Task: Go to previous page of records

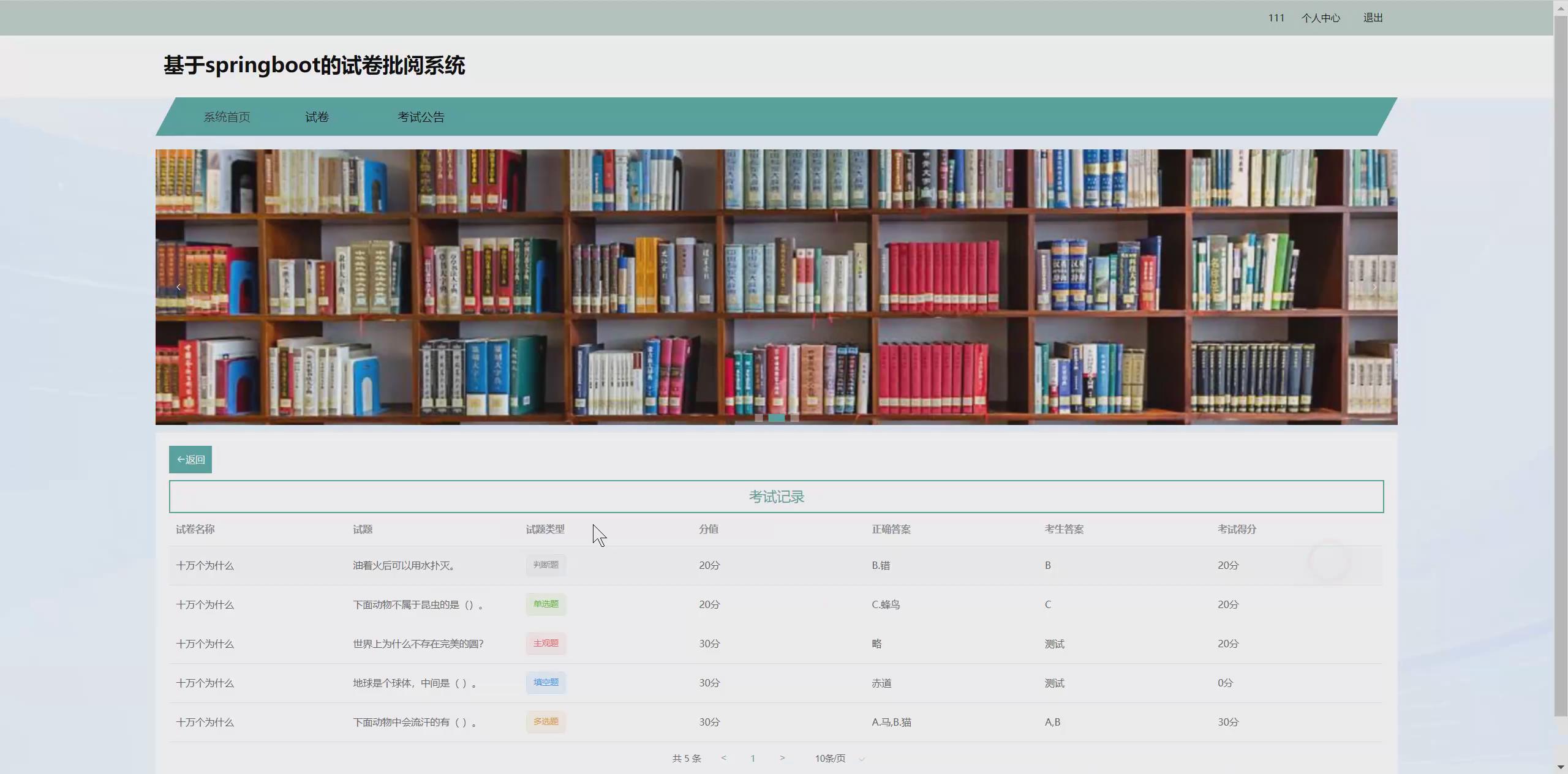Action: click(x=724, y=758)
